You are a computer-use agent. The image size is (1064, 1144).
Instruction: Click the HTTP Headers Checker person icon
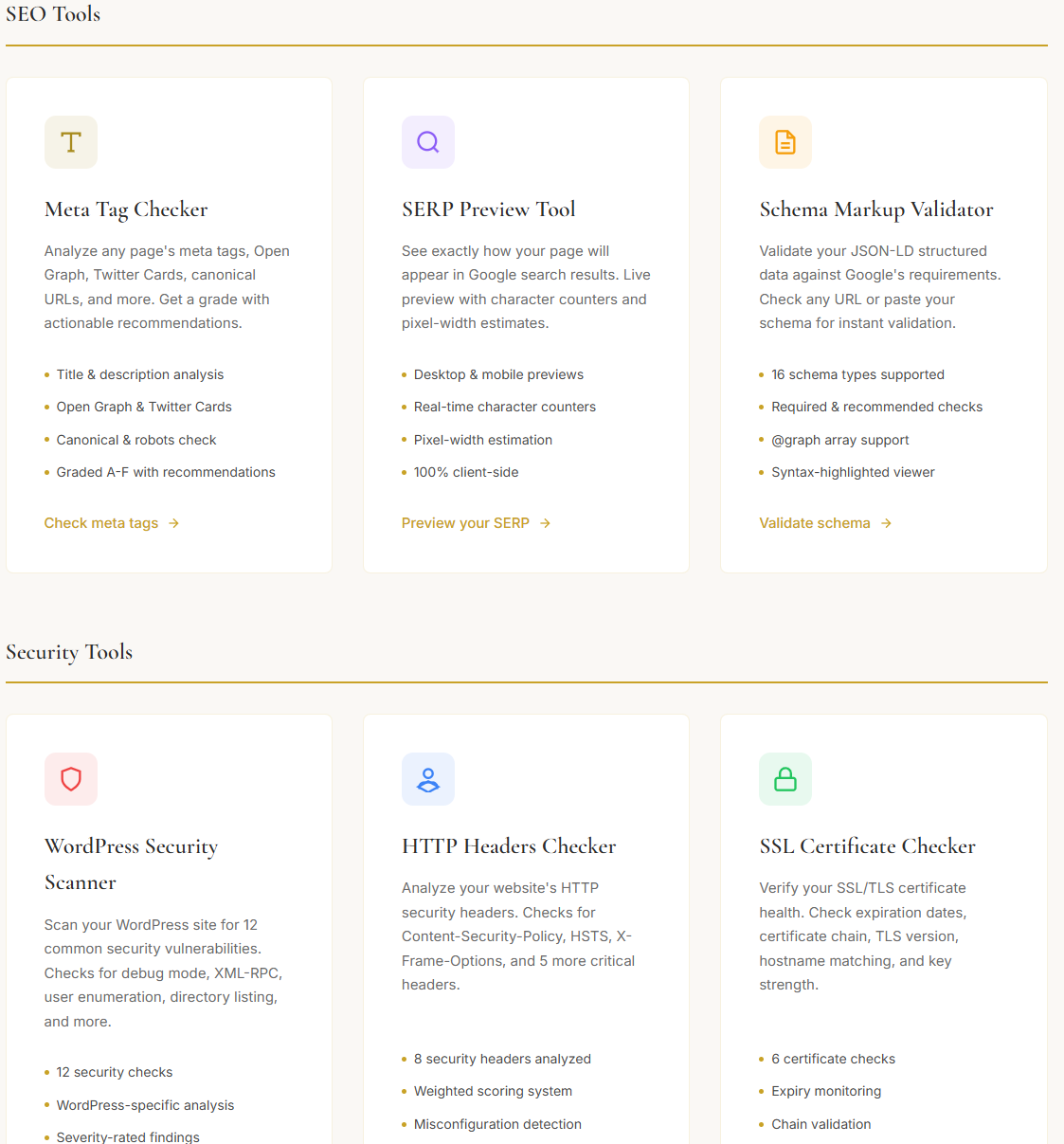(x=428, y=779)
